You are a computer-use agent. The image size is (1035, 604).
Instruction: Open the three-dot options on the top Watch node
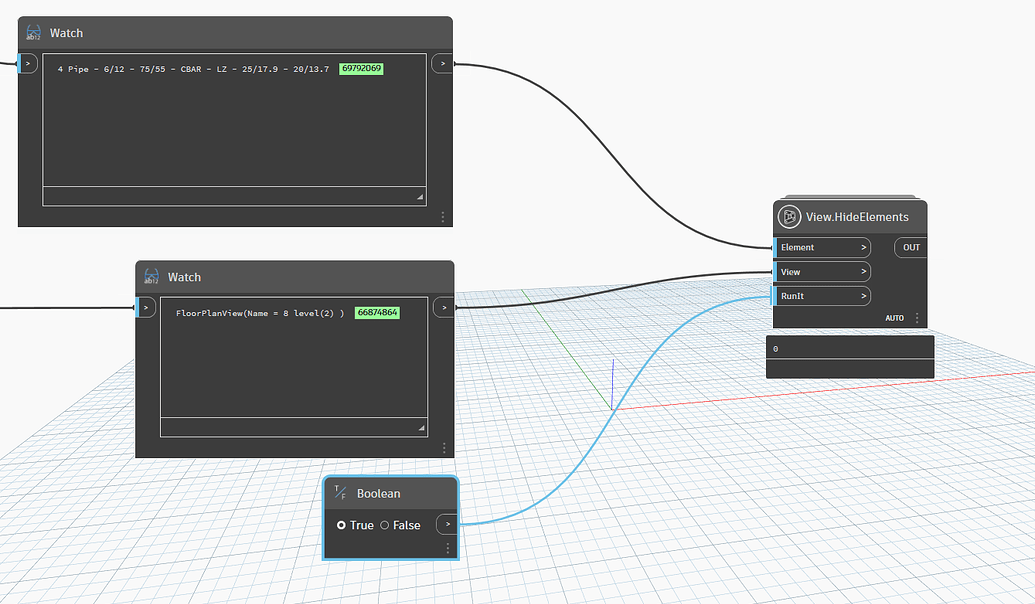point(443,215)
